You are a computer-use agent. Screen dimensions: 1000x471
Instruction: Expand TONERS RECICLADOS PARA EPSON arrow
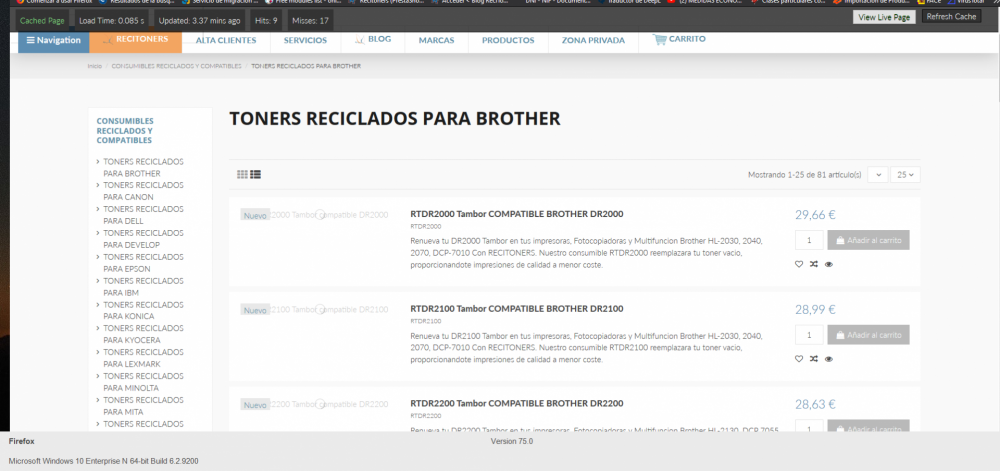[x=98, y=257]
